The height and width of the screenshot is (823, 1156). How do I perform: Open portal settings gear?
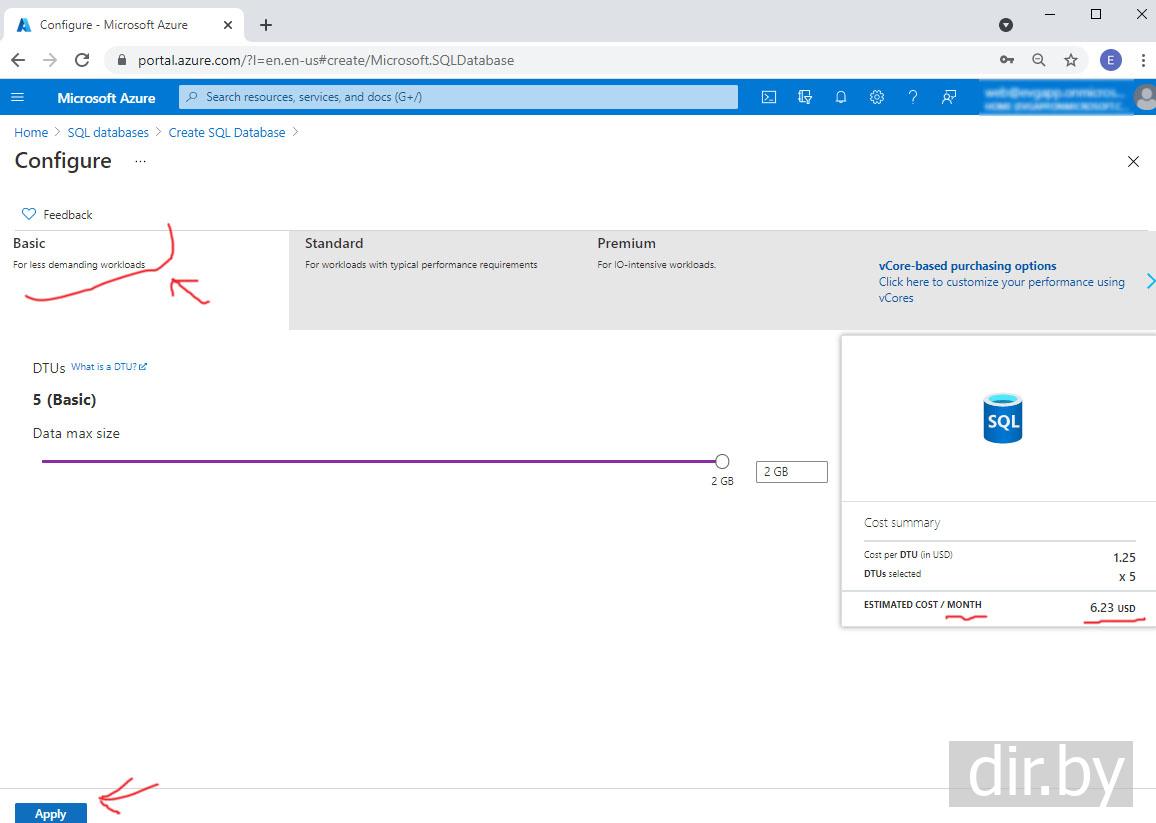877,97
